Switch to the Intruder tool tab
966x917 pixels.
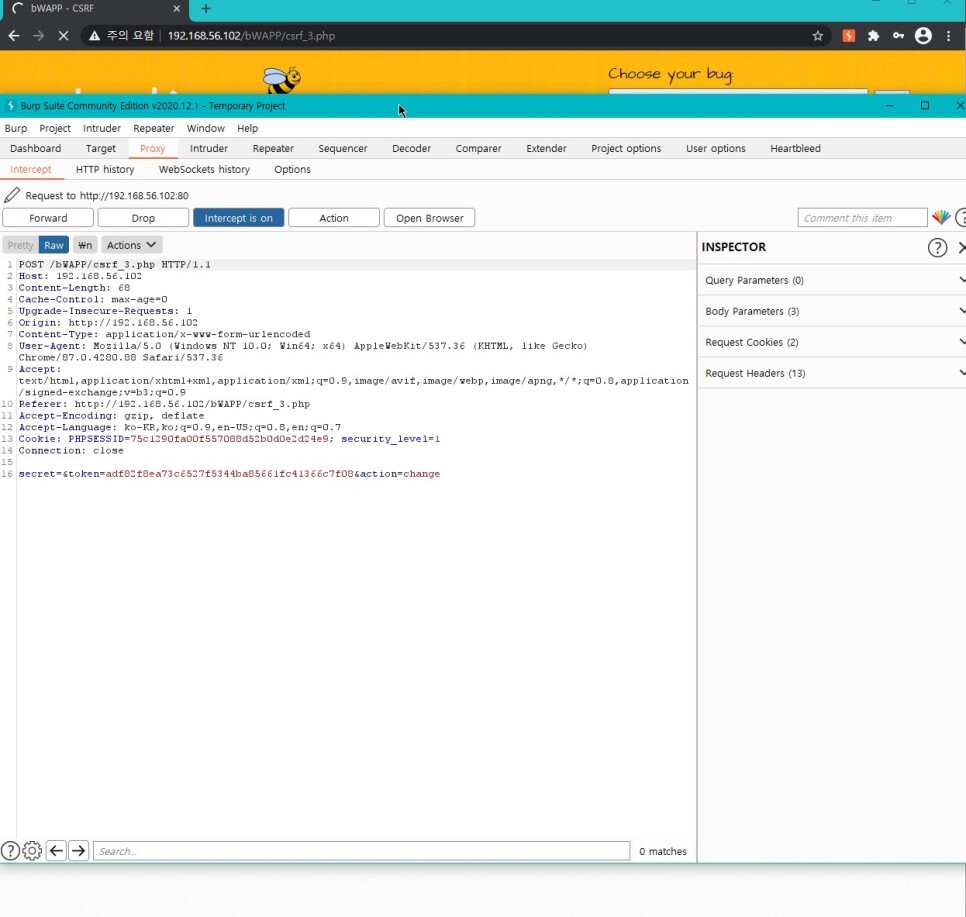coord(209,149)
